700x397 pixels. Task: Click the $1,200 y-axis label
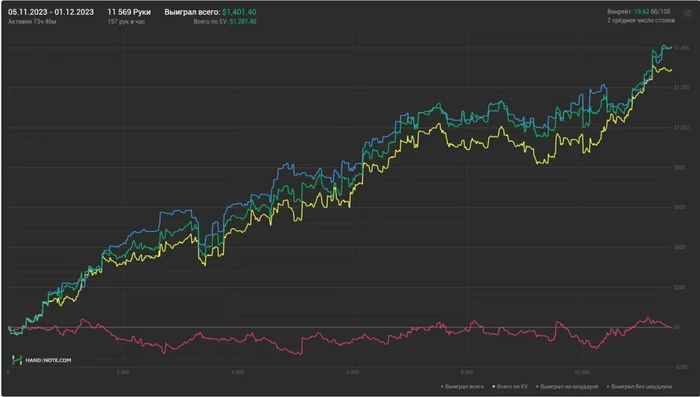681,88
